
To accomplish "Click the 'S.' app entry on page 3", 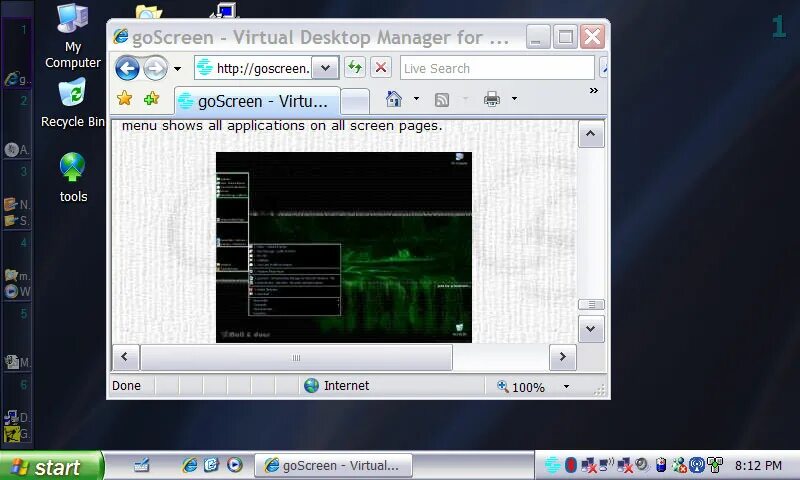I will point(17,221).
